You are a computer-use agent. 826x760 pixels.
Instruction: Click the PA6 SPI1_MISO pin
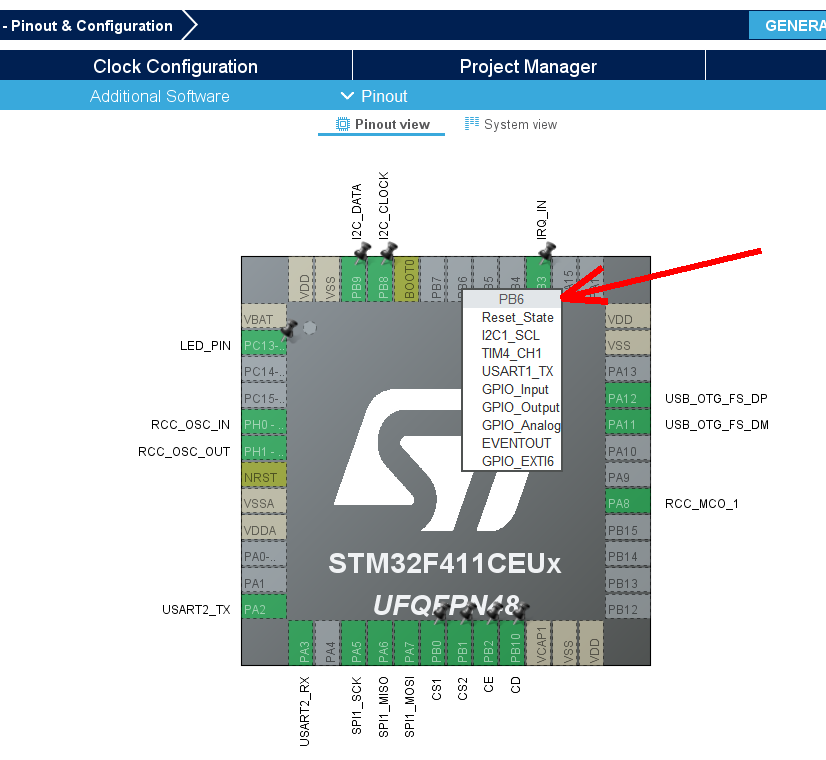pos(382,643)
